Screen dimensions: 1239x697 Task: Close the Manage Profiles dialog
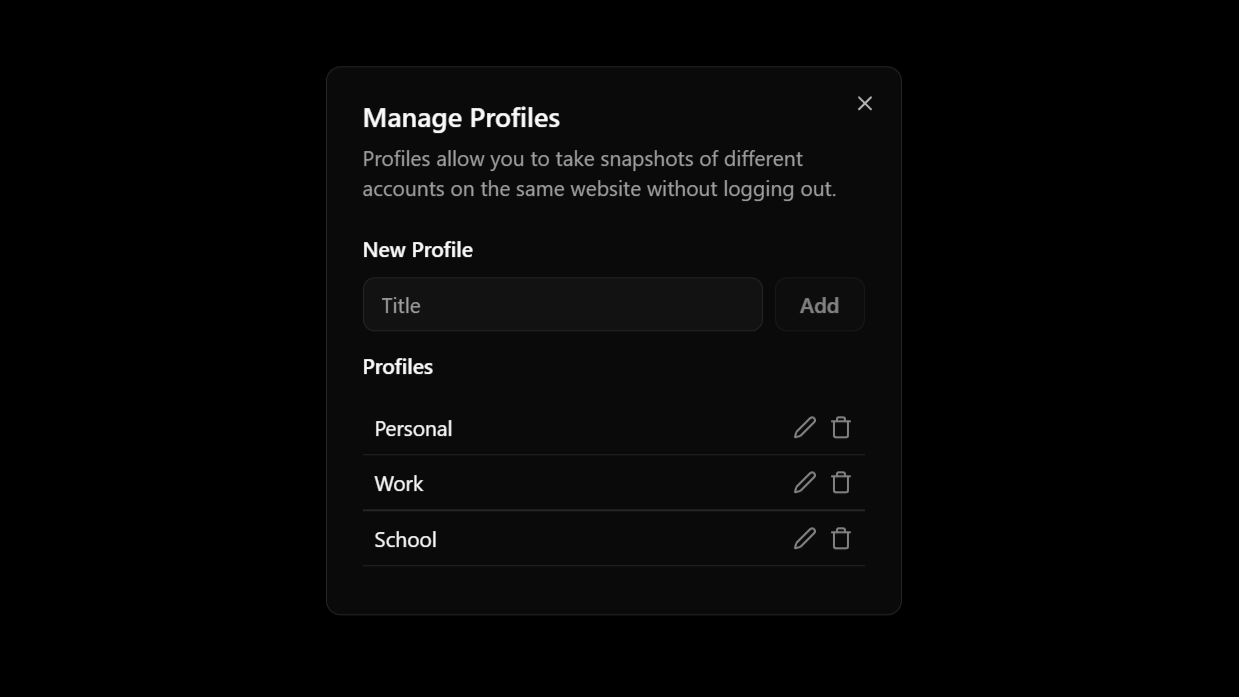(865, 104)
